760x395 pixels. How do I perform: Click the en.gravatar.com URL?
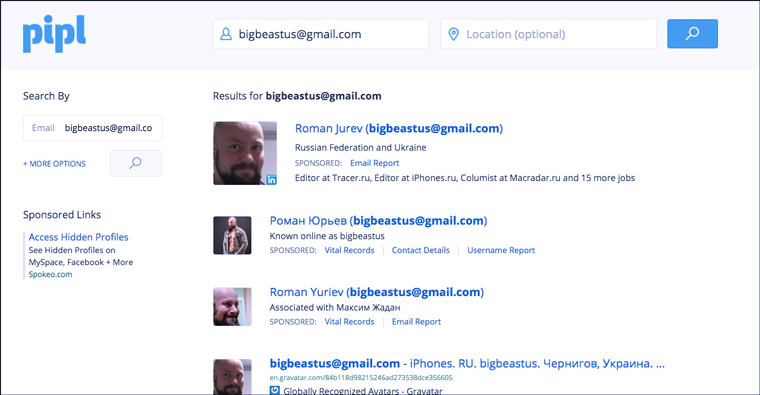coord(361,378)
